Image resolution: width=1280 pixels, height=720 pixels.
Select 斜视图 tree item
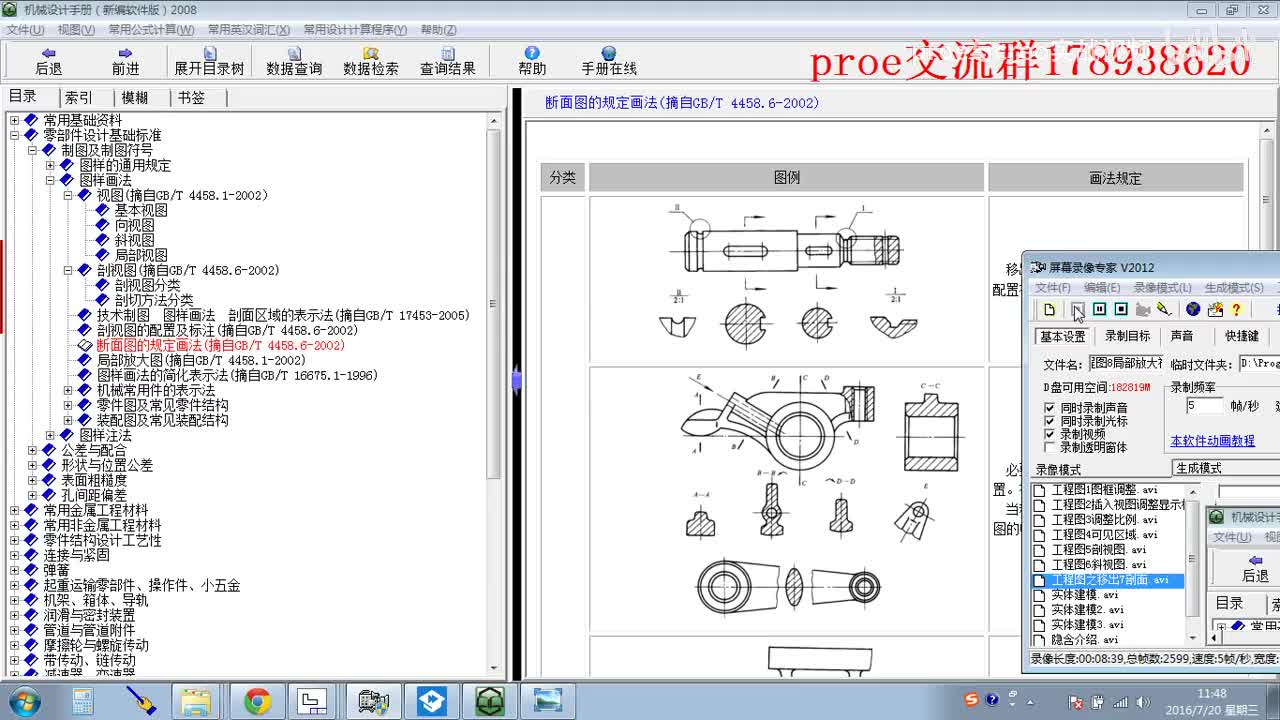(134, 240)
